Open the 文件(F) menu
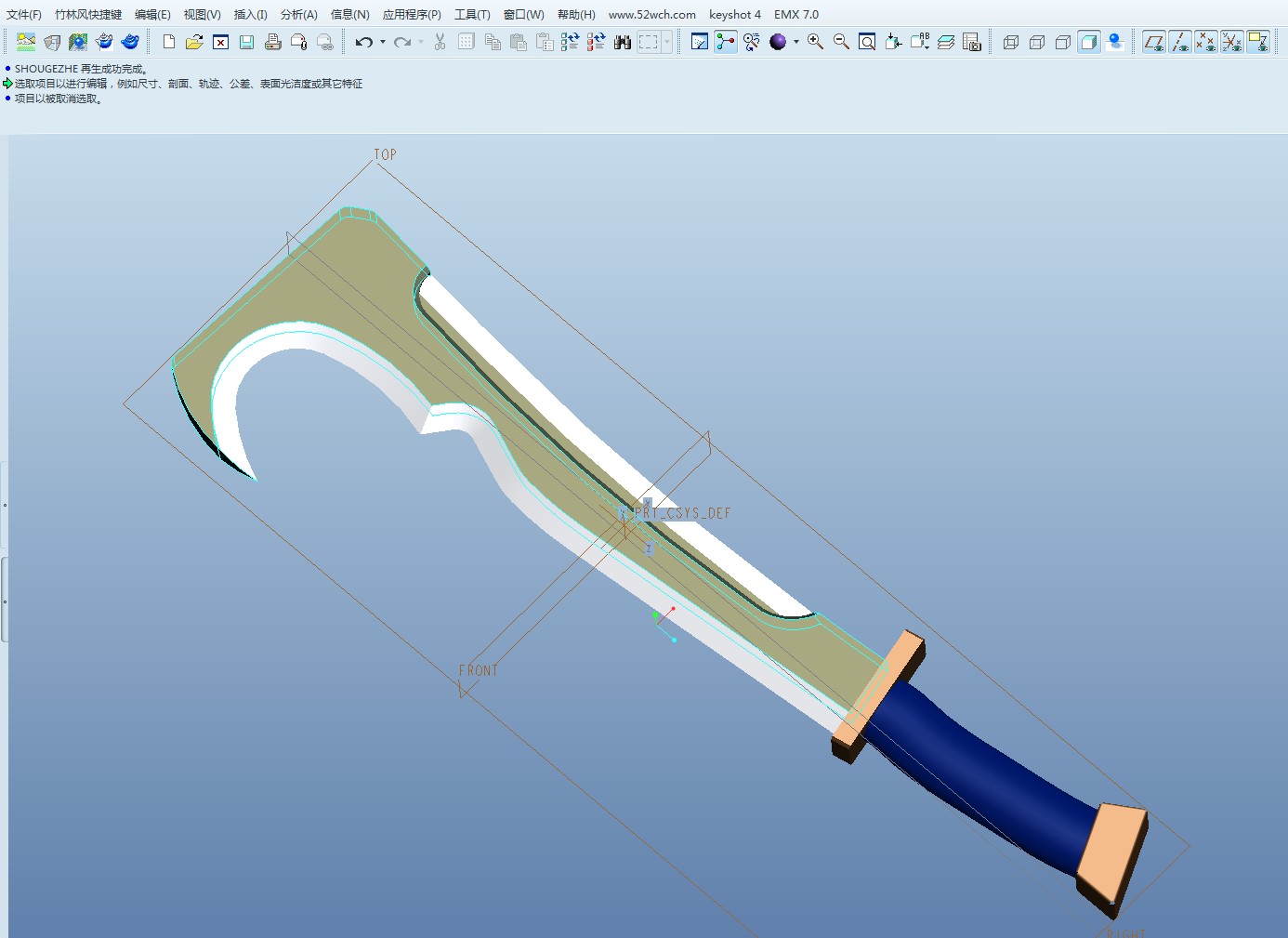This screenshot has height=938, width=1288. click(x=24, y=15)
